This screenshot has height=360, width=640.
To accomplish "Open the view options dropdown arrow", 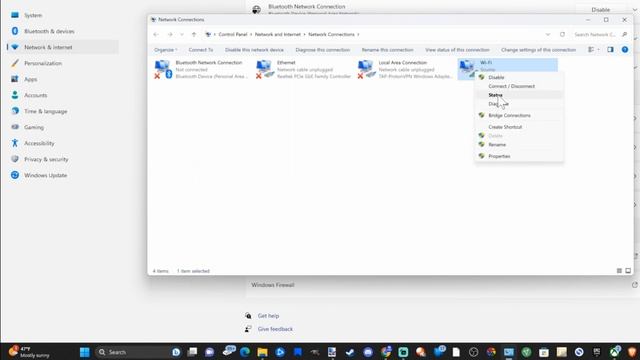I will pyautogui.click(x=598, y=49).
